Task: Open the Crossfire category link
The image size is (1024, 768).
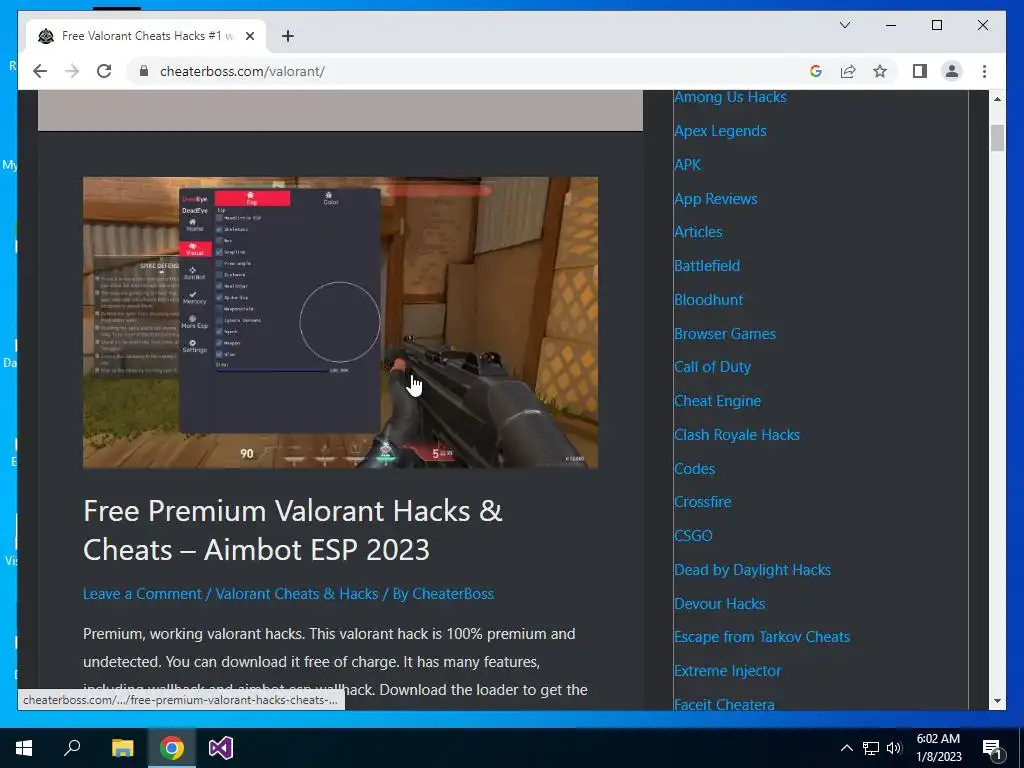Action: (703, 502)
